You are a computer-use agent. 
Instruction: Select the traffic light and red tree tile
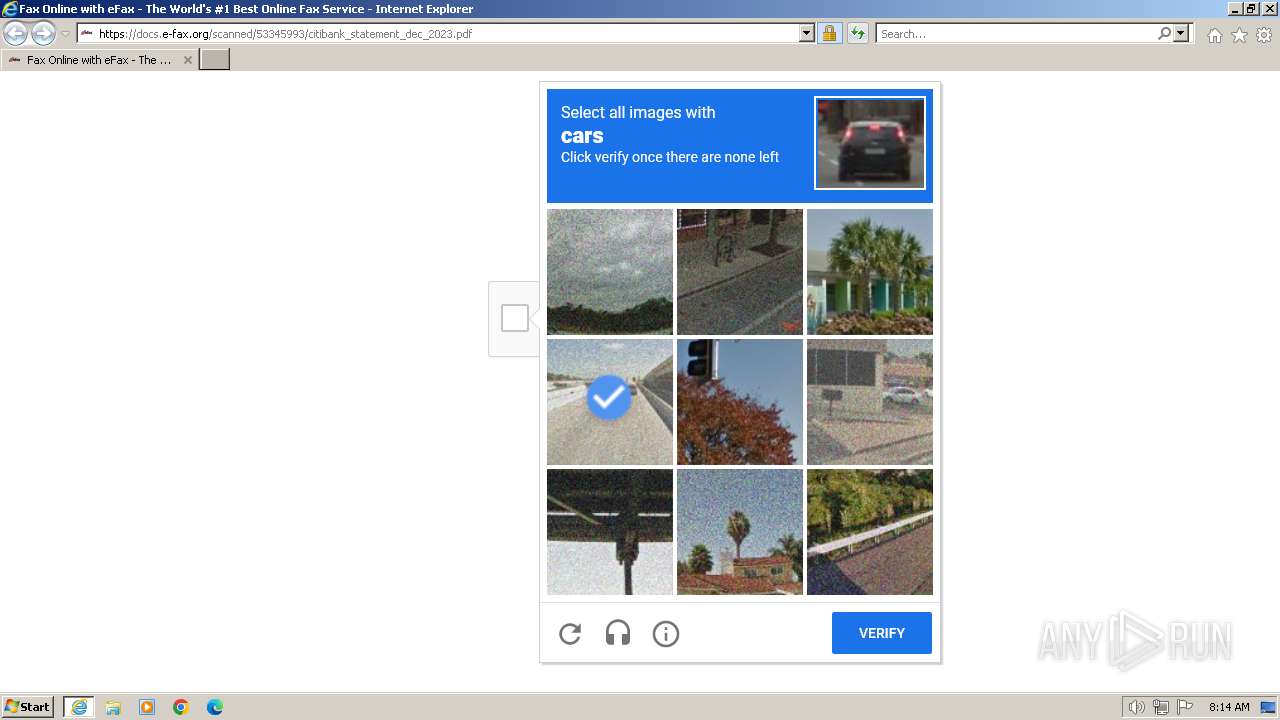point(740,402)
